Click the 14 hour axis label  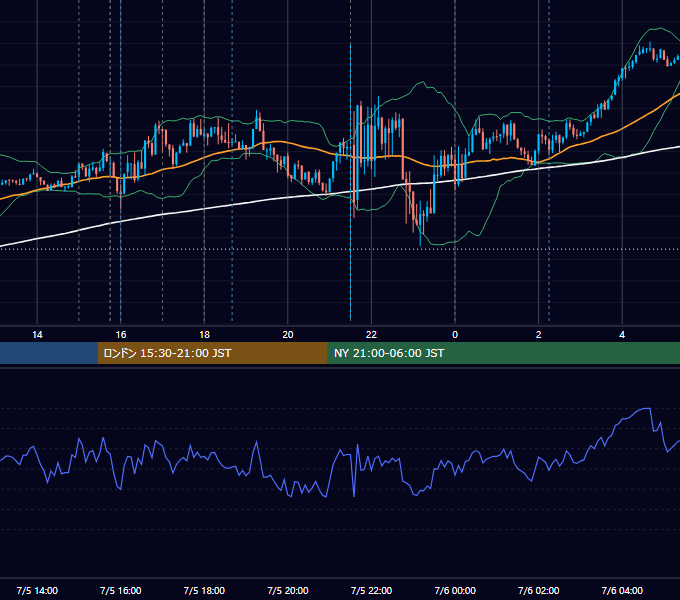[x=37, y=335]
